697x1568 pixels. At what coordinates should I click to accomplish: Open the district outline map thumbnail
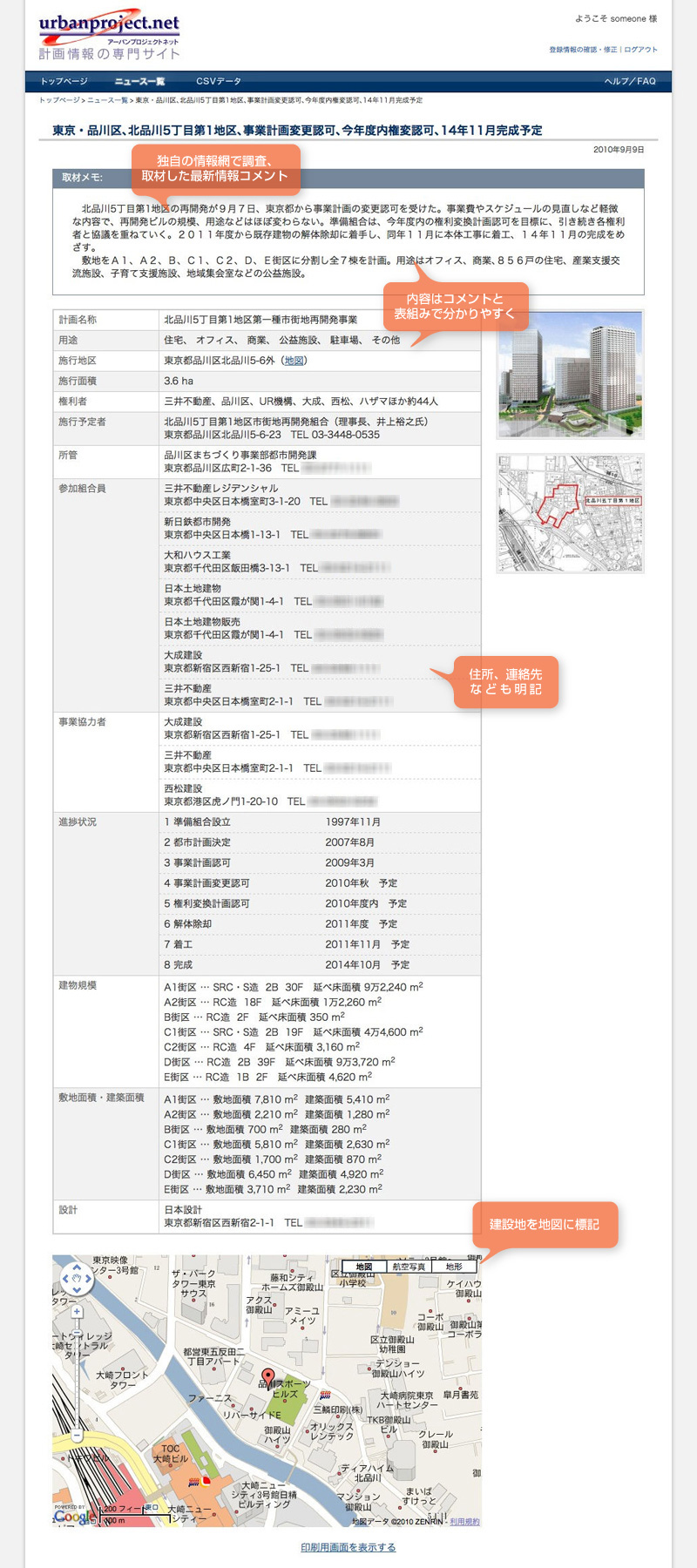point(570,513)
